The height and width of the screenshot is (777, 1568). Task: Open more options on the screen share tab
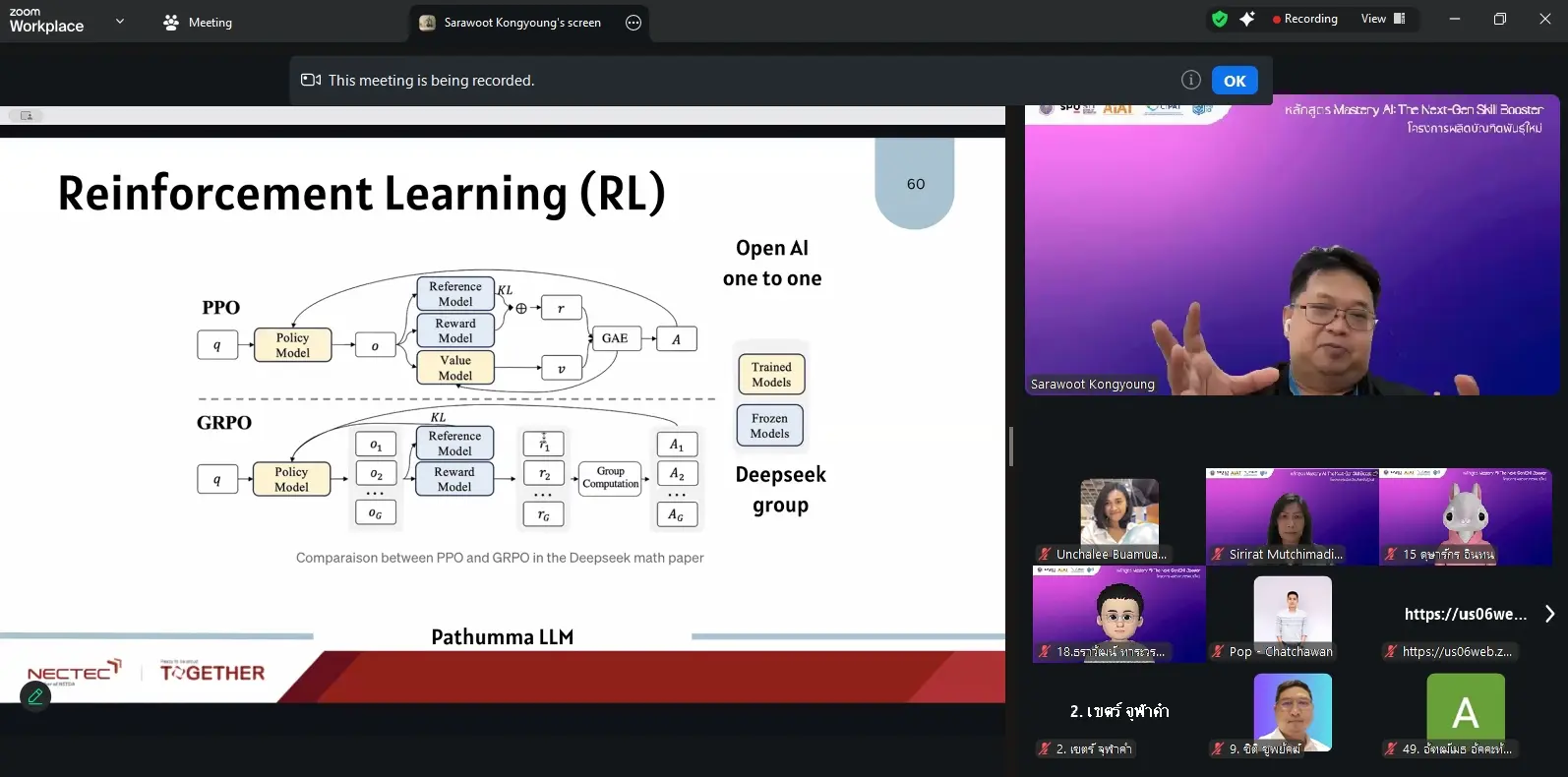(633, 23)
